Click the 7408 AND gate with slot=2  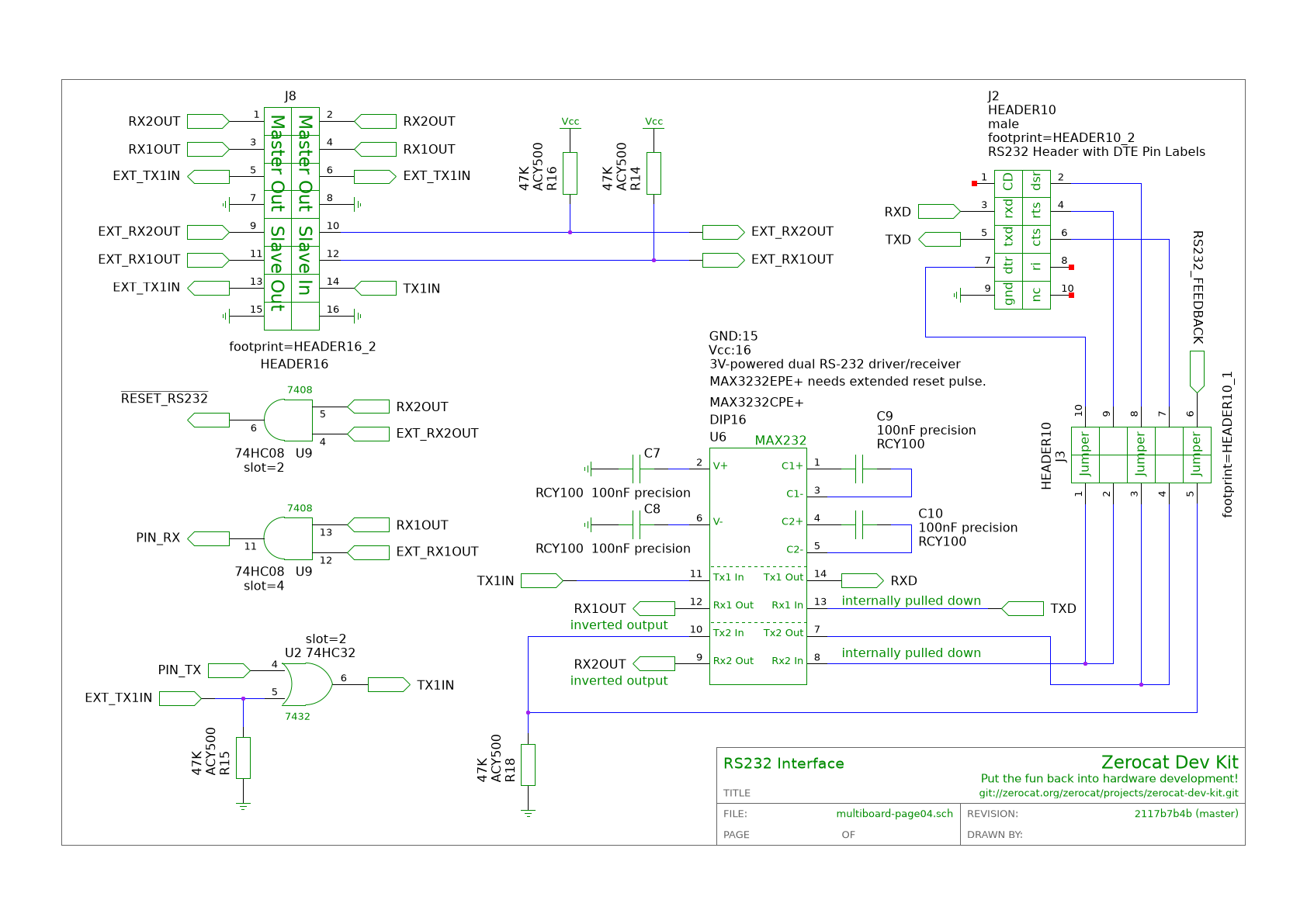[x=288, y=420]
